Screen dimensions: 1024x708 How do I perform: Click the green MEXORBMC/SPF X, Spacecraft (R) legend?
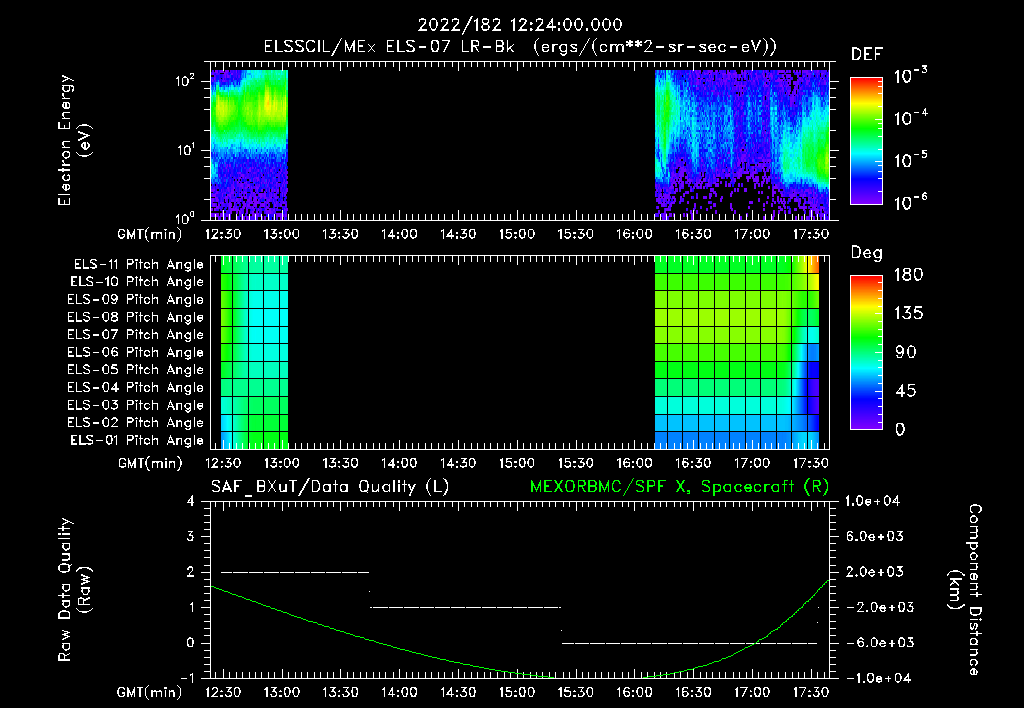tap(679, 487)
